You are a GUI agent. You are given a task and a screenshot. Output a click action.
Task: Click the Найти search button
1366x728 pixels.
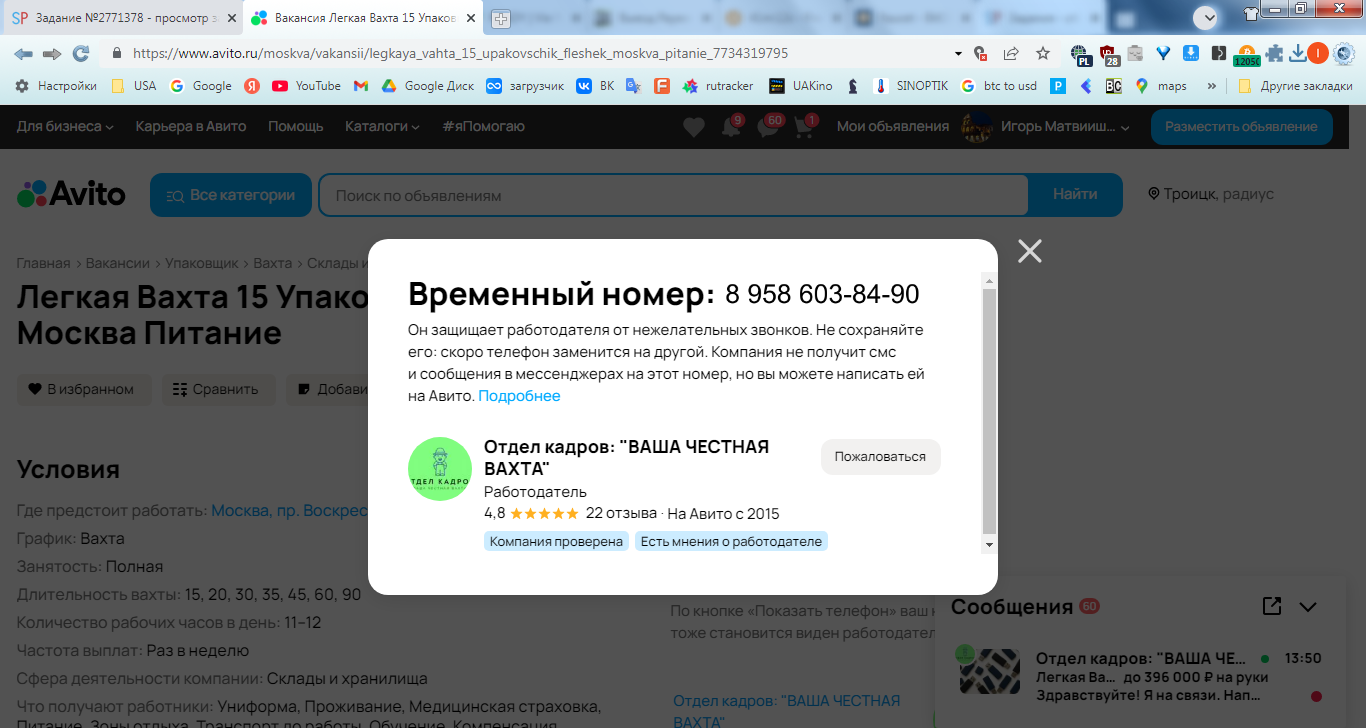(1075, 195)
